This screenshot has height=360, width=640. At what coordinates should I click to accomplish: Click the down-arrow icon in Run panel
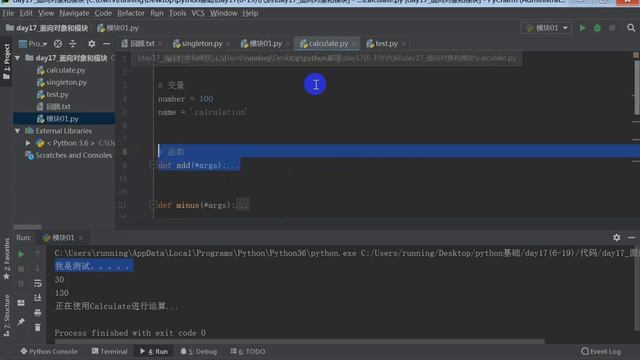(x=38, y=269)
